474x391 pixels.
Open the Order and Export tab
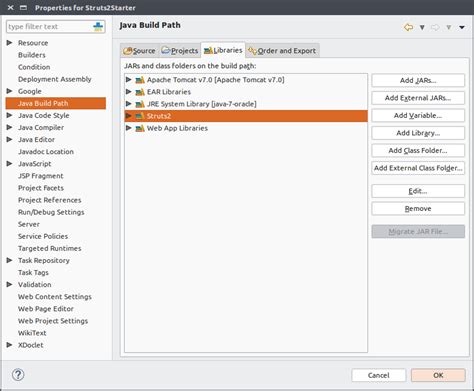pos(283,51)
